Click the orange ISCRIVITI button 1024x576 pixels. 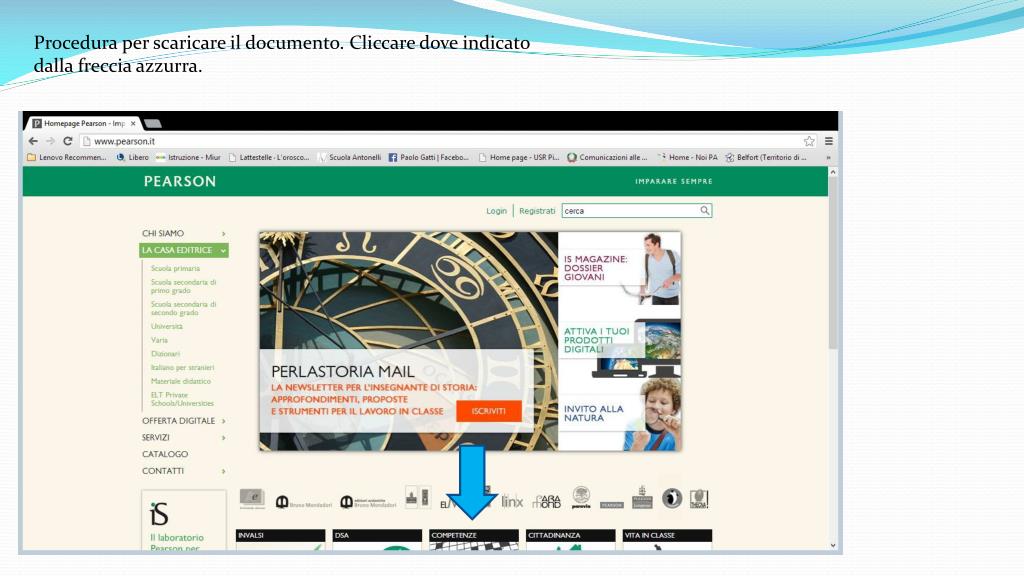point(488,411)
